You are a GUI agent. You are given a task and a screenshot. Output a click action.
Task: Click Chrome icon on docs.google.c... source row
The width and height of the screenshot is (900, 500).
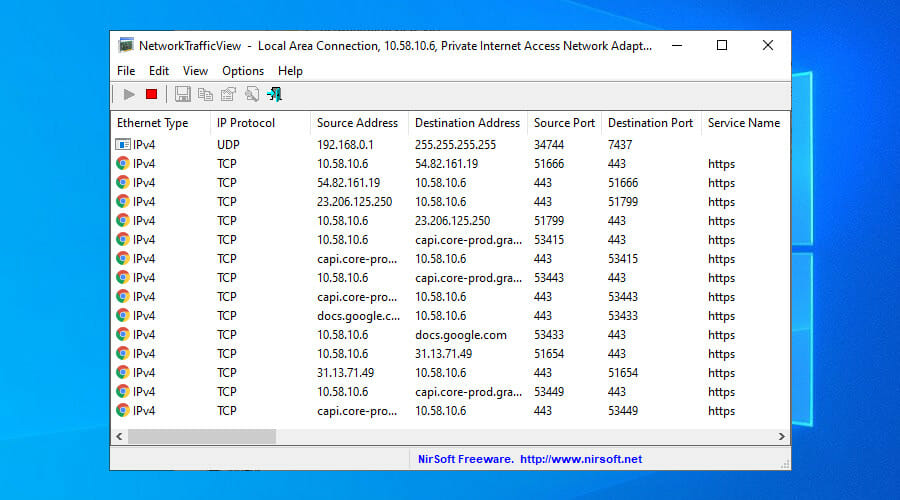(x=122, y=315)
